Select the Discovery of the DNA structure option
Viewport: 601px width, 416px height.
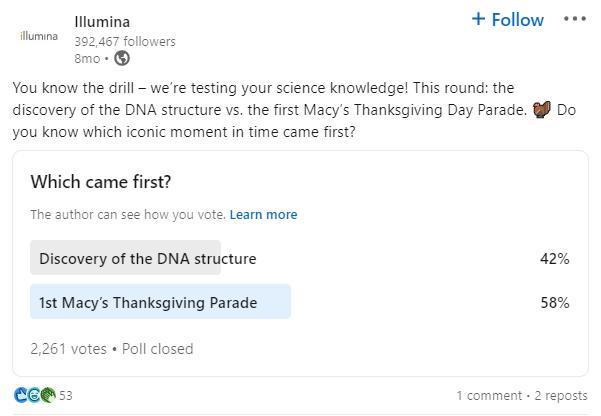(x=147, y=258)
